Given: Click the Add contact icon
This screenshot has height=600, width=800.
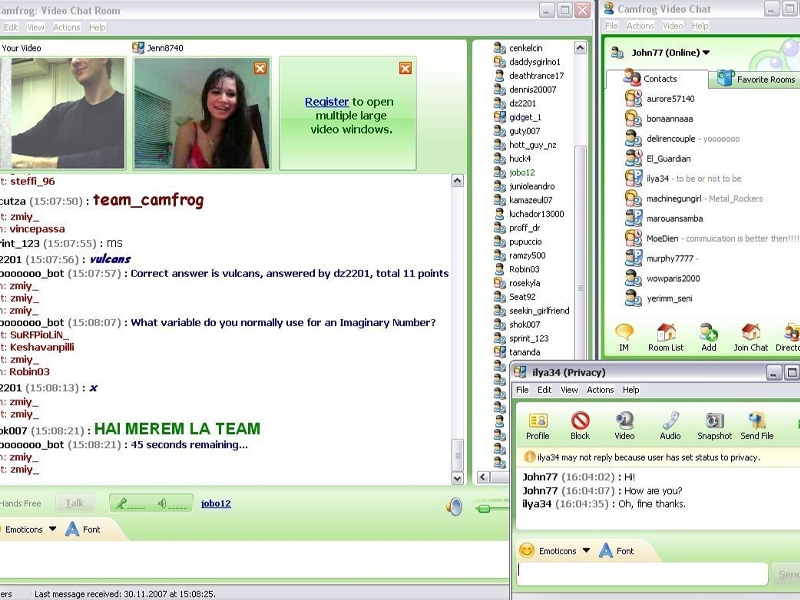Looking at the screenshot, I should [x=709, y=337].
